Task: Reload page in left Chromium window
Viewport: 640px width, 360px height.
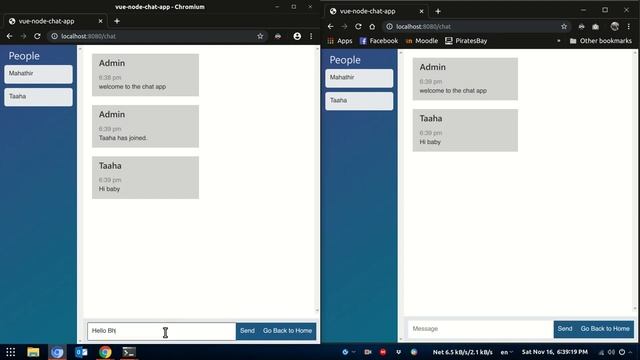Action: pyautogui.click(x=37, y=36)
